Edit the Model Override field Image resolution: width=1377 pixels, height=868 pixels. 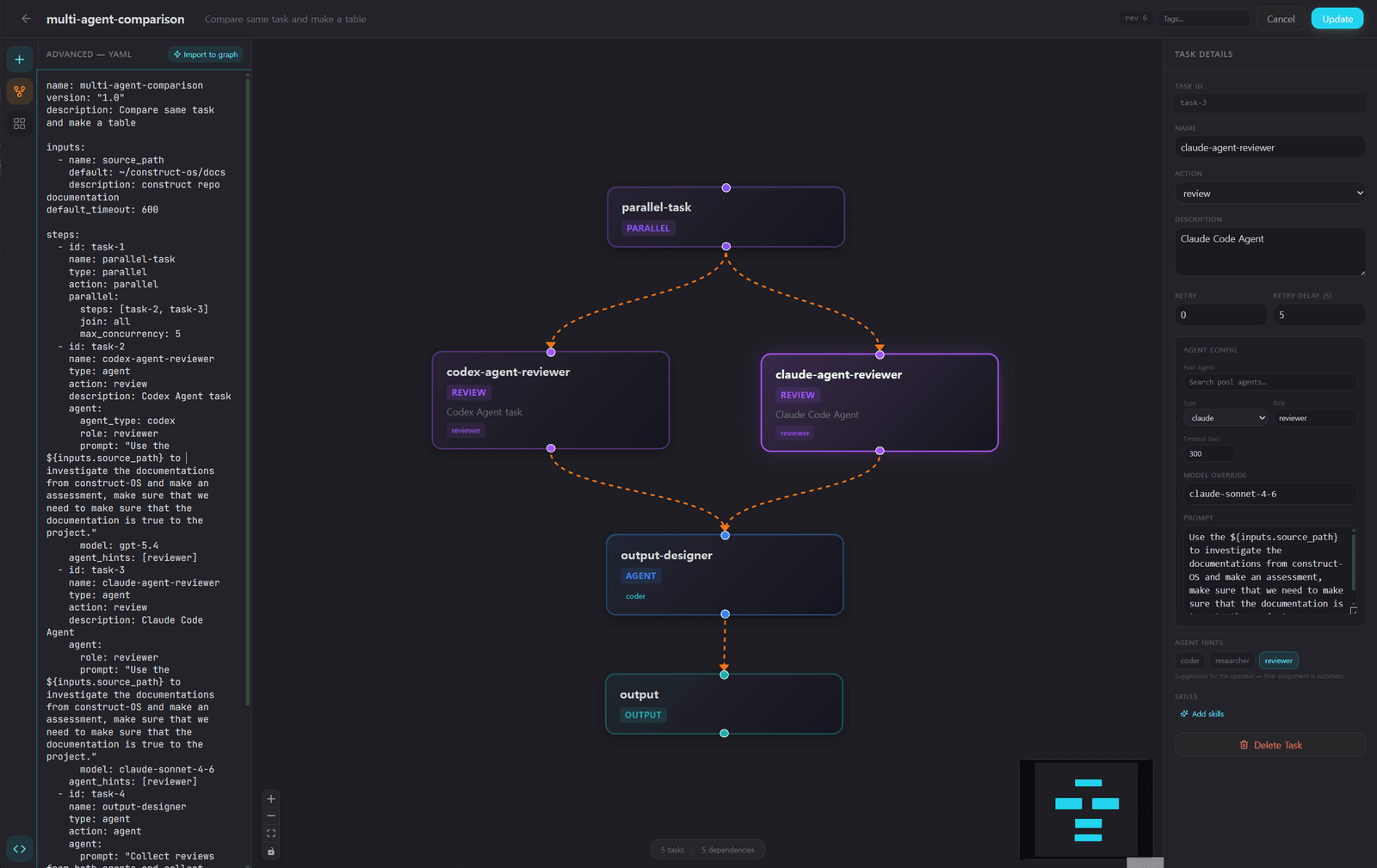(x=1270, y=494)
